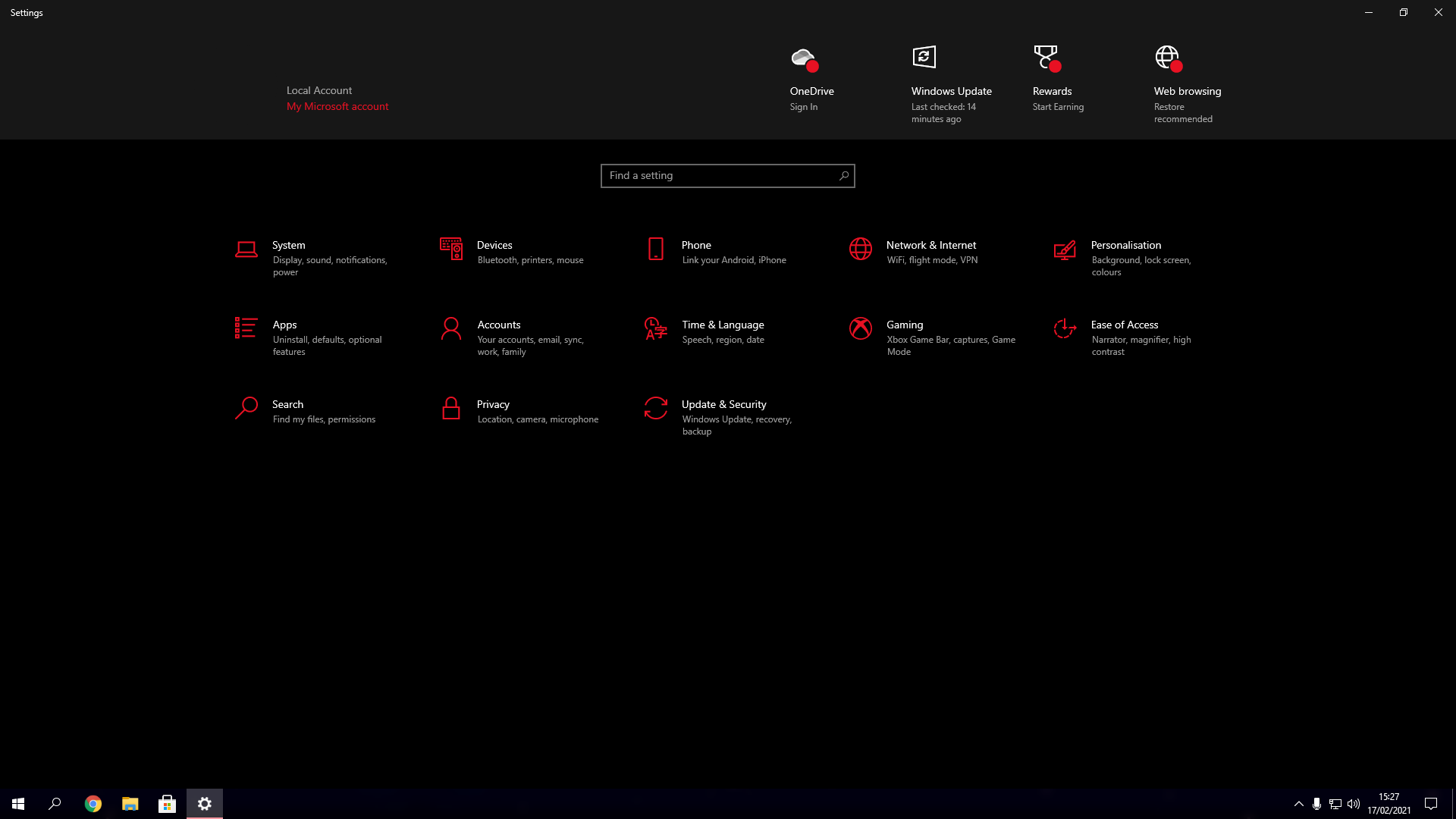Image resolution: width=1456 pixels, height=819 pixels.
Task: Select the Privacy label
Action: point(493,404)
